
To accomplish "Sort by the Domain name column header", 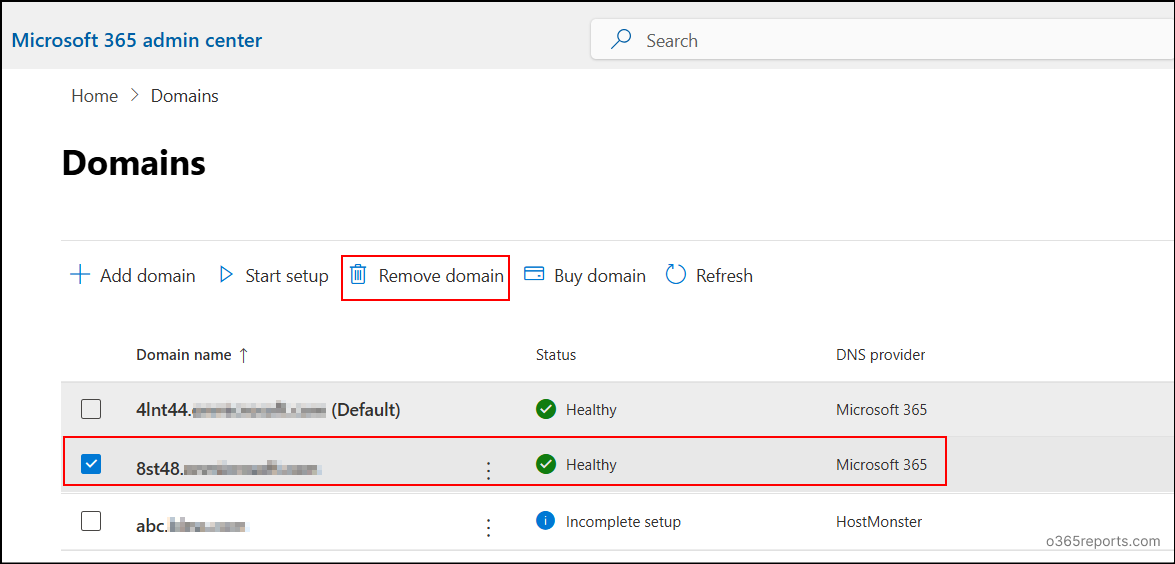I will coord(183,355).
